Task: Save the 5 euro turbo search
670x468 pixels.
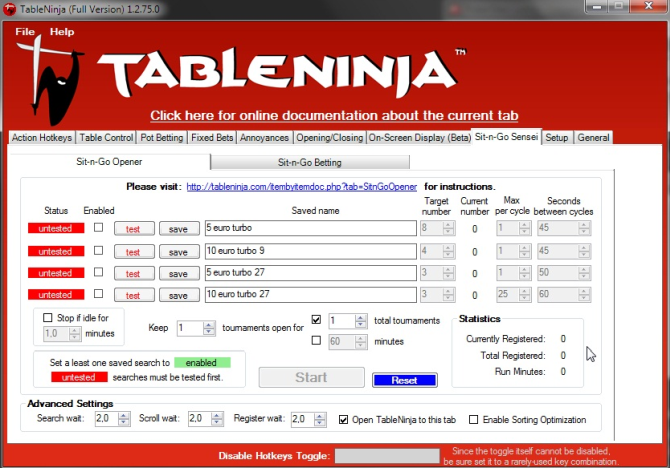Action: pos(179,229)
